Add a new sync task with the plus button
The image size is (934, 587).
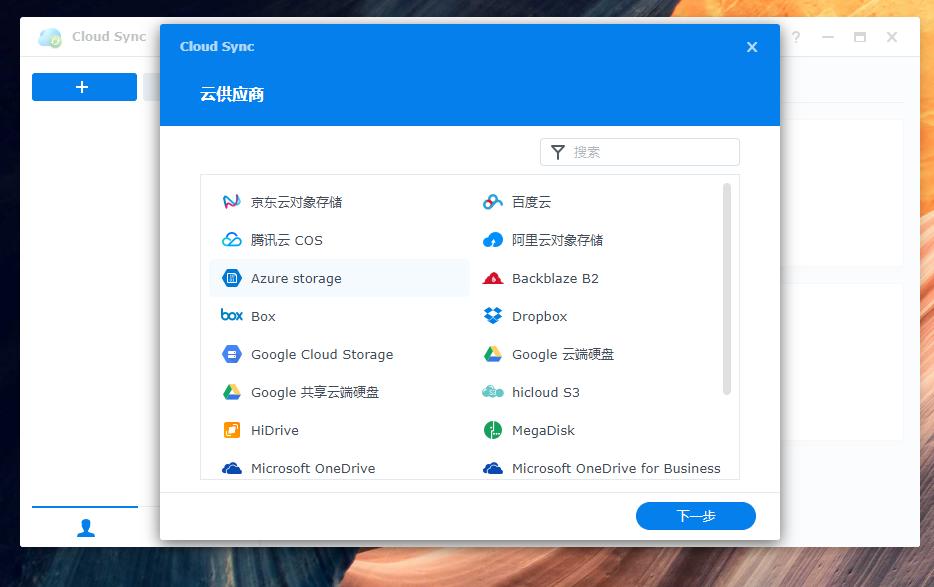84,87
